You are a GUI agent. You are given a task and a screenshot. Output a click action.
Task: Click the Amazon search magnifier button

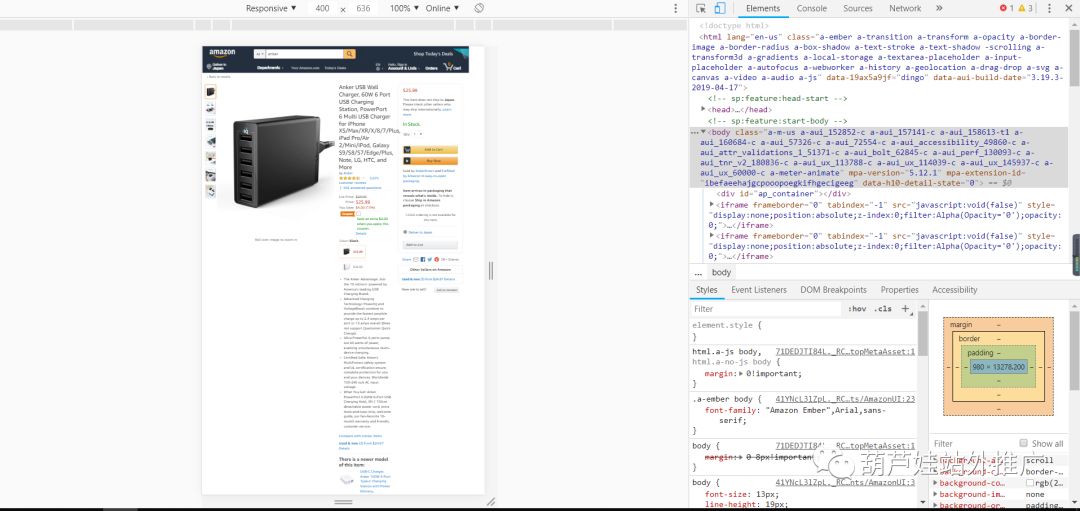click(350, 54)
